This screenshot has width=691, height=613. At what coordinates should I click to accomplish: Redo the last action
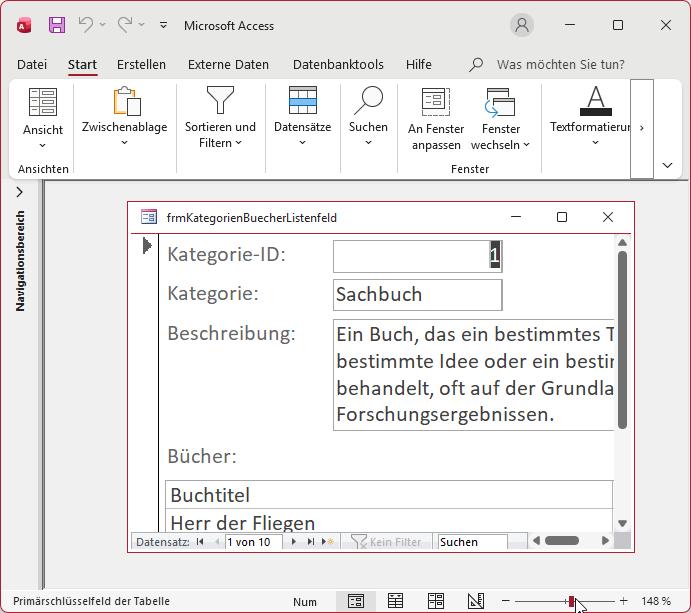pyautogui.click(x=125, y=25)
